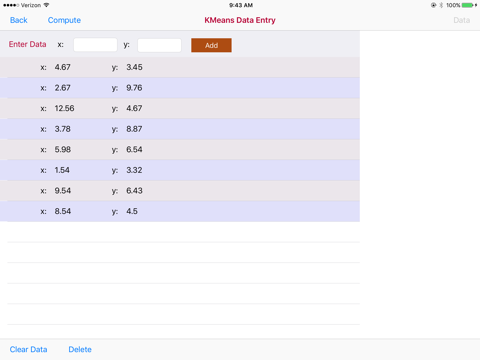Tap the Wi-Fi icon in status bar

coord(46,5)
